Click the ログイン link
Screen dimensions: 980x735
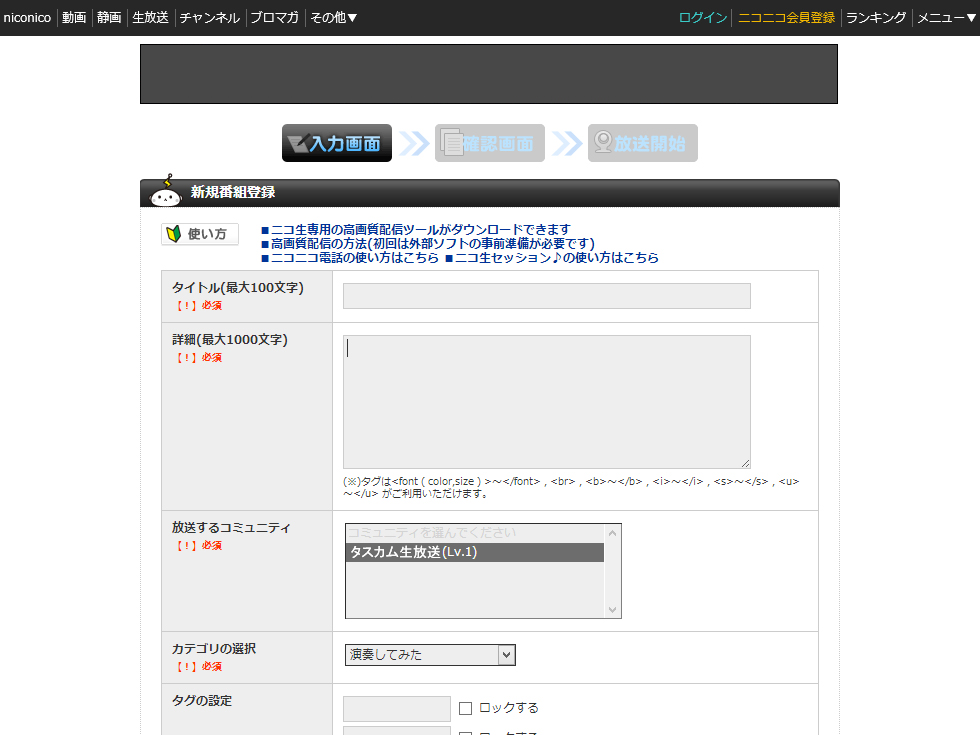point(703,18)
